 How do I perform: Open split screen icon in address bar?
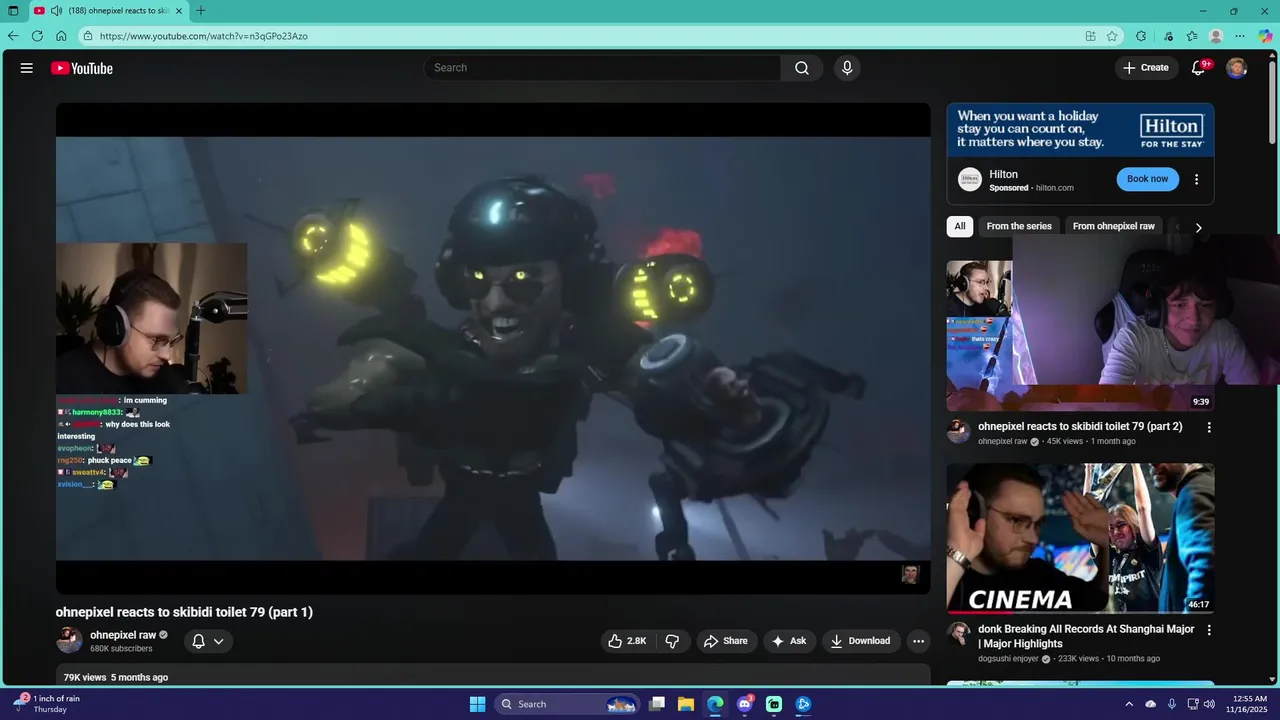(1090, 36)
